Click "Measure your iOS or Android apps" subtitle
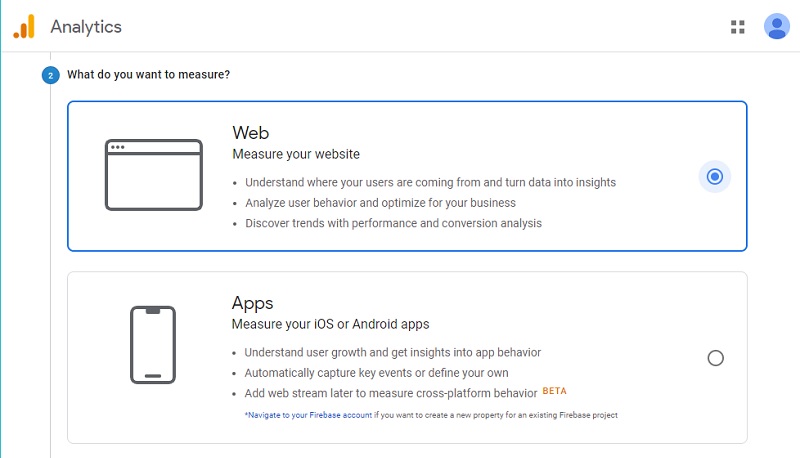The height and width of the screenshot is (458, 800). coord(331,324)
